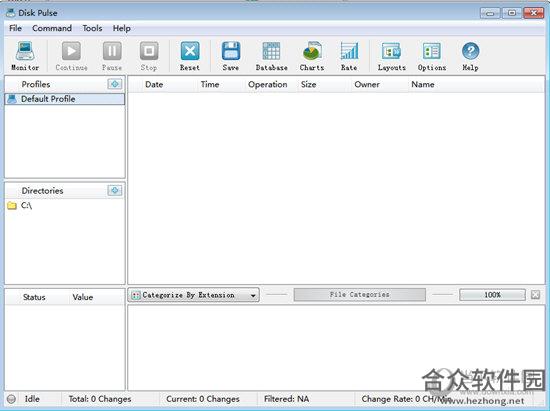Click the Continue toolbar button
Screen dimensions: 550x411
point(71,56)
